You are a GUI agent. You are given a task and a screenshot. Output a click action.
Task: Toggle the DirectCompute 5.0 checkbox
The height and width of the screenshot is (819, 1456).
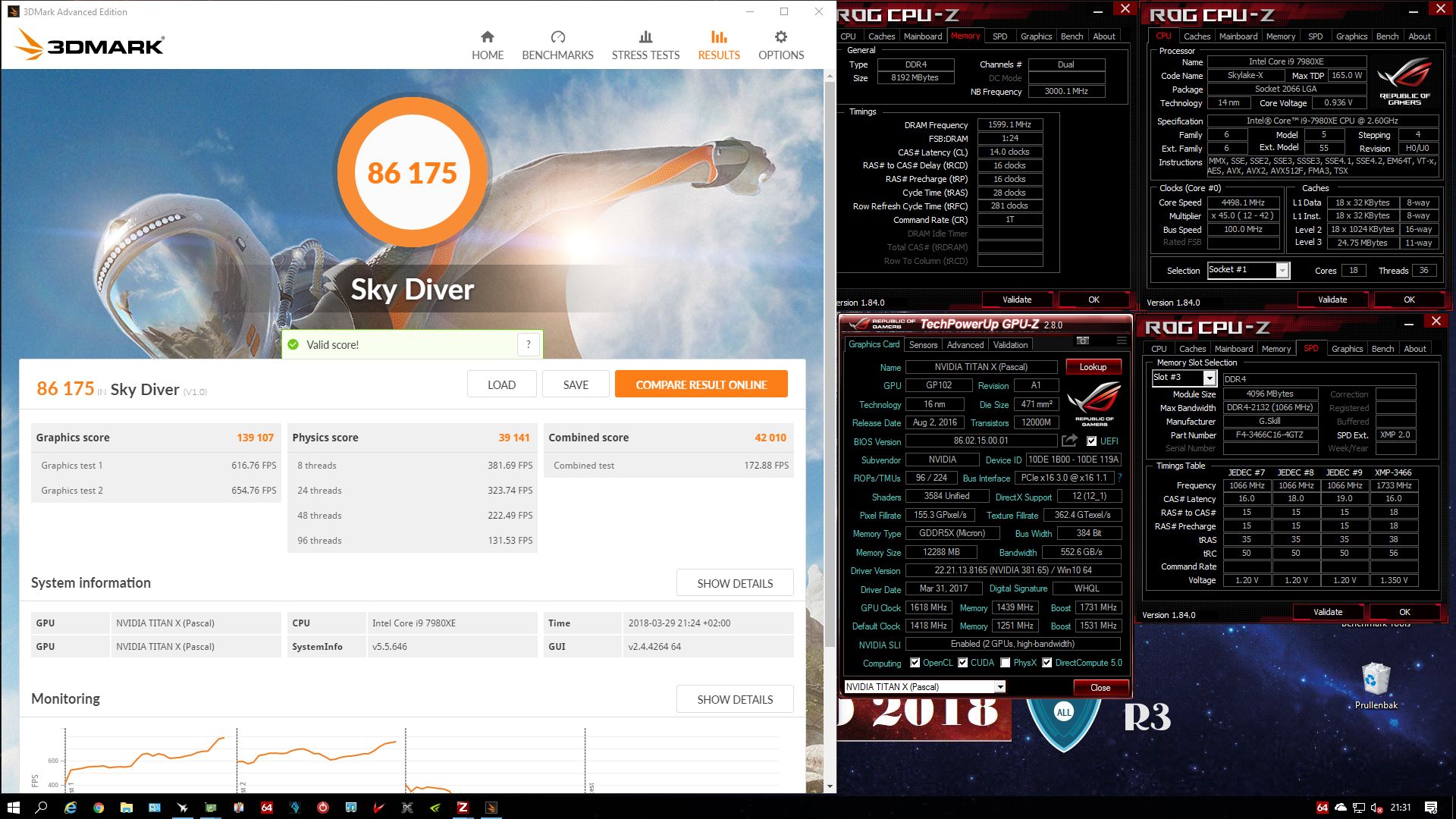[x=1046, y=662]
